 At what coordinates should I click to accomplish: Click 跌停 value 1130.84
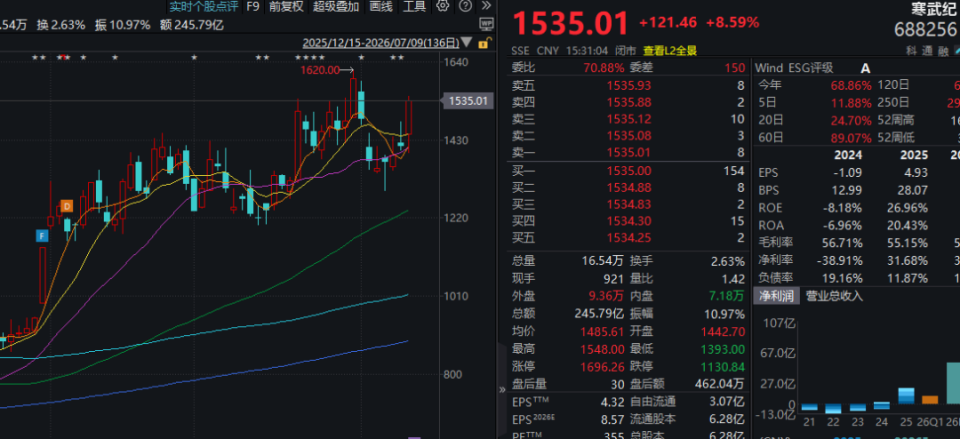coord(722,366)
